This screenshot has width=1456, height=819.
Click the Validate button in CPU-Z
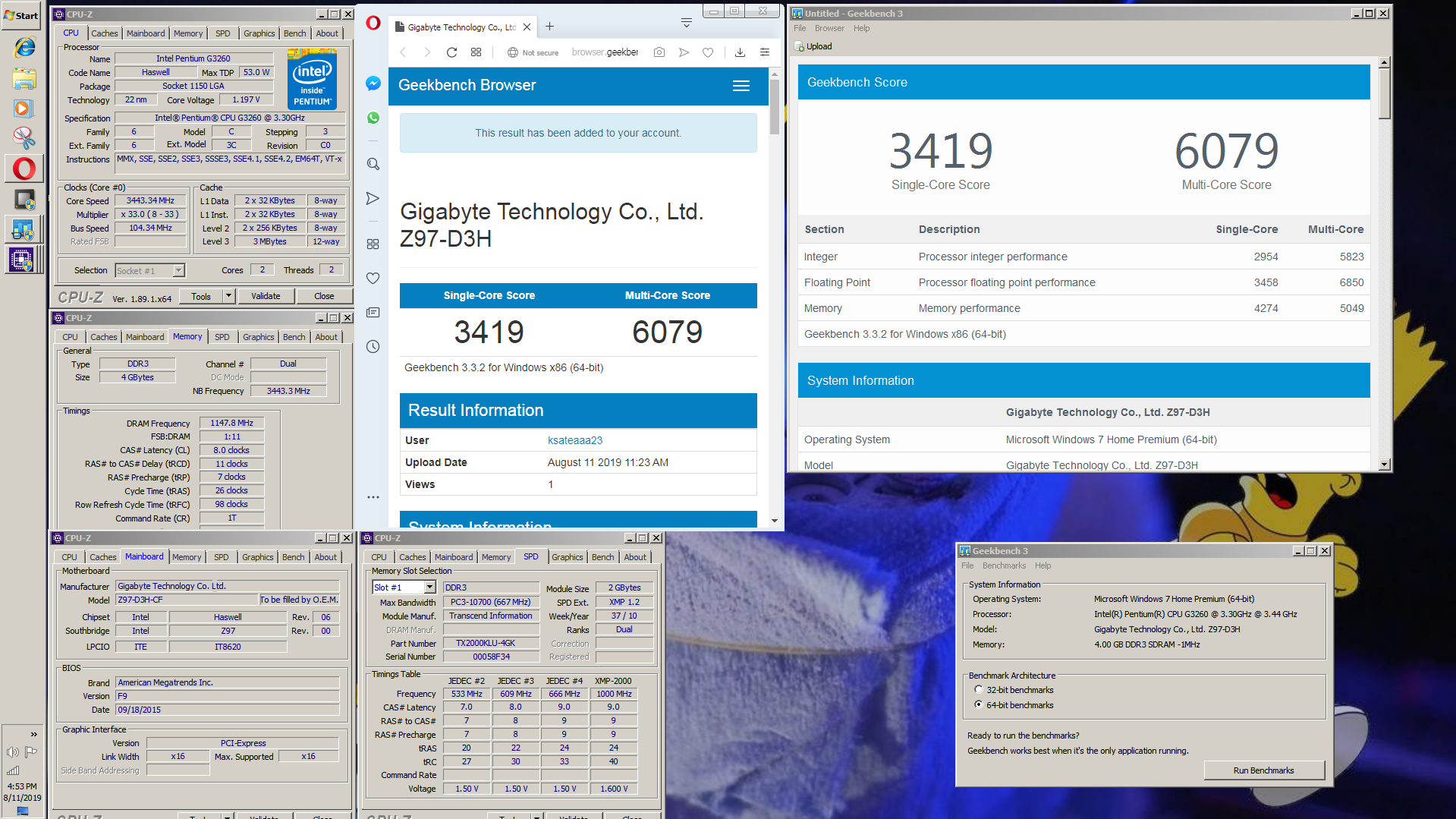tap(266, 296)
